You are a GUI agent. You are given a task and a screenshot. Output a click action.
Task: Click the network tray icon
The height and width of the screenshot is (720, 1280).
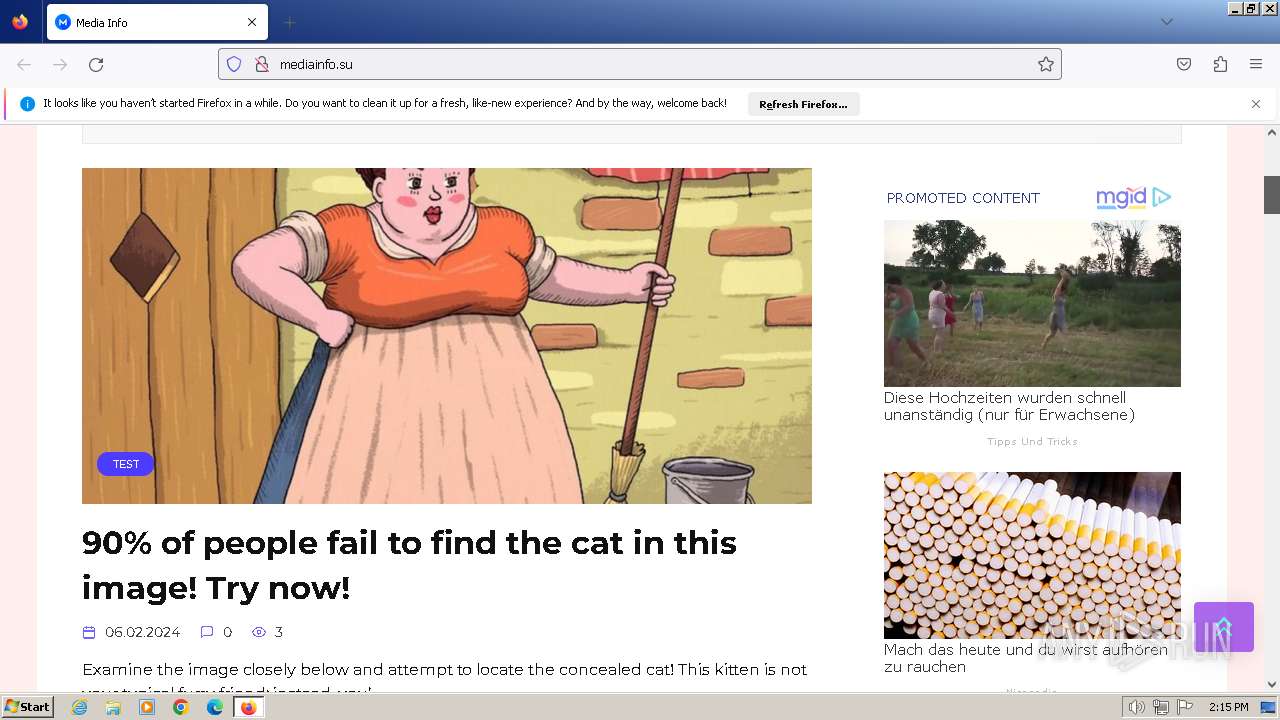coord(1161,707)
